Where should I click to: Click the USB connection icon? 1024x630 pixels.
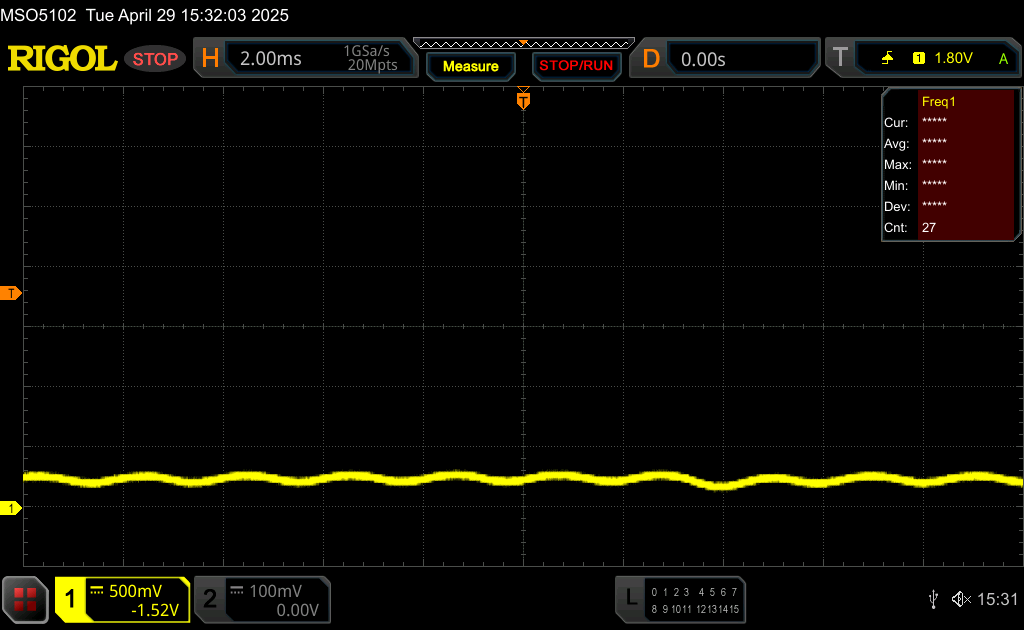(x=933, y=599)
